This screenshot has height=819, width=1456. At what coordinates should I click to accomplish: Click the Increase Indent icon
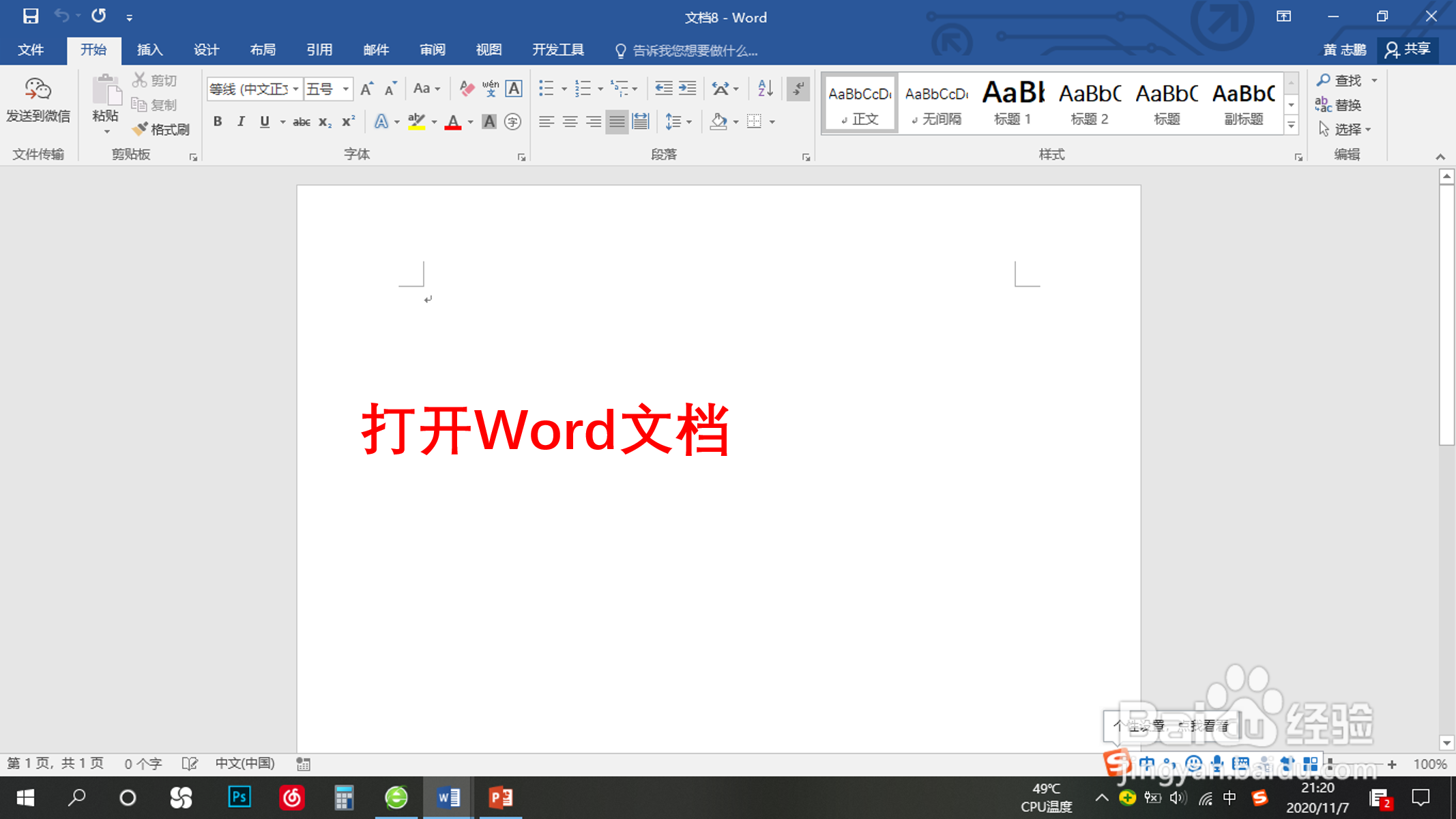click(688, 89)
